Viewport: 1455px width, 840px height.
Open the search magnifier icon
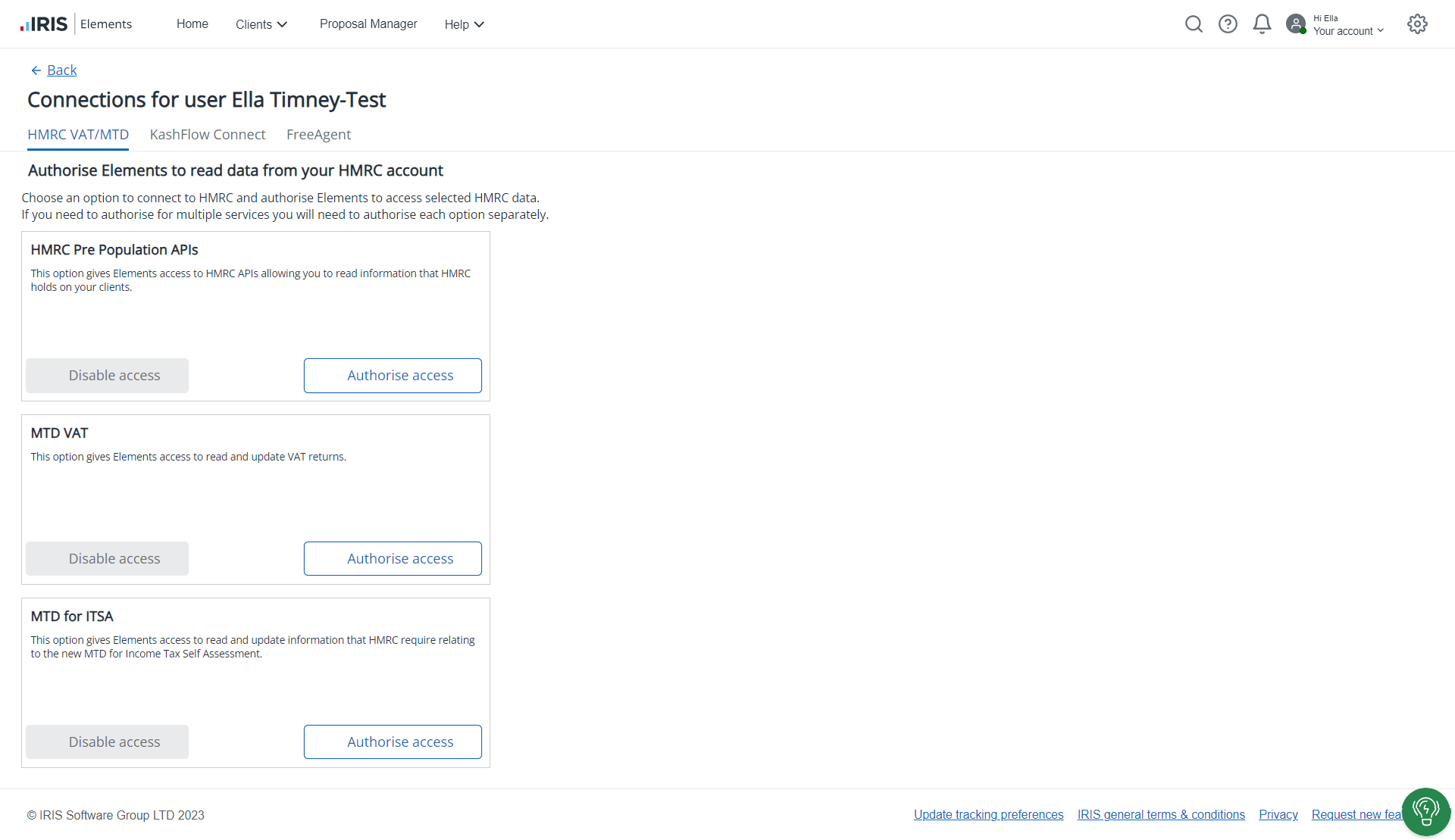tap(1194, 24)
